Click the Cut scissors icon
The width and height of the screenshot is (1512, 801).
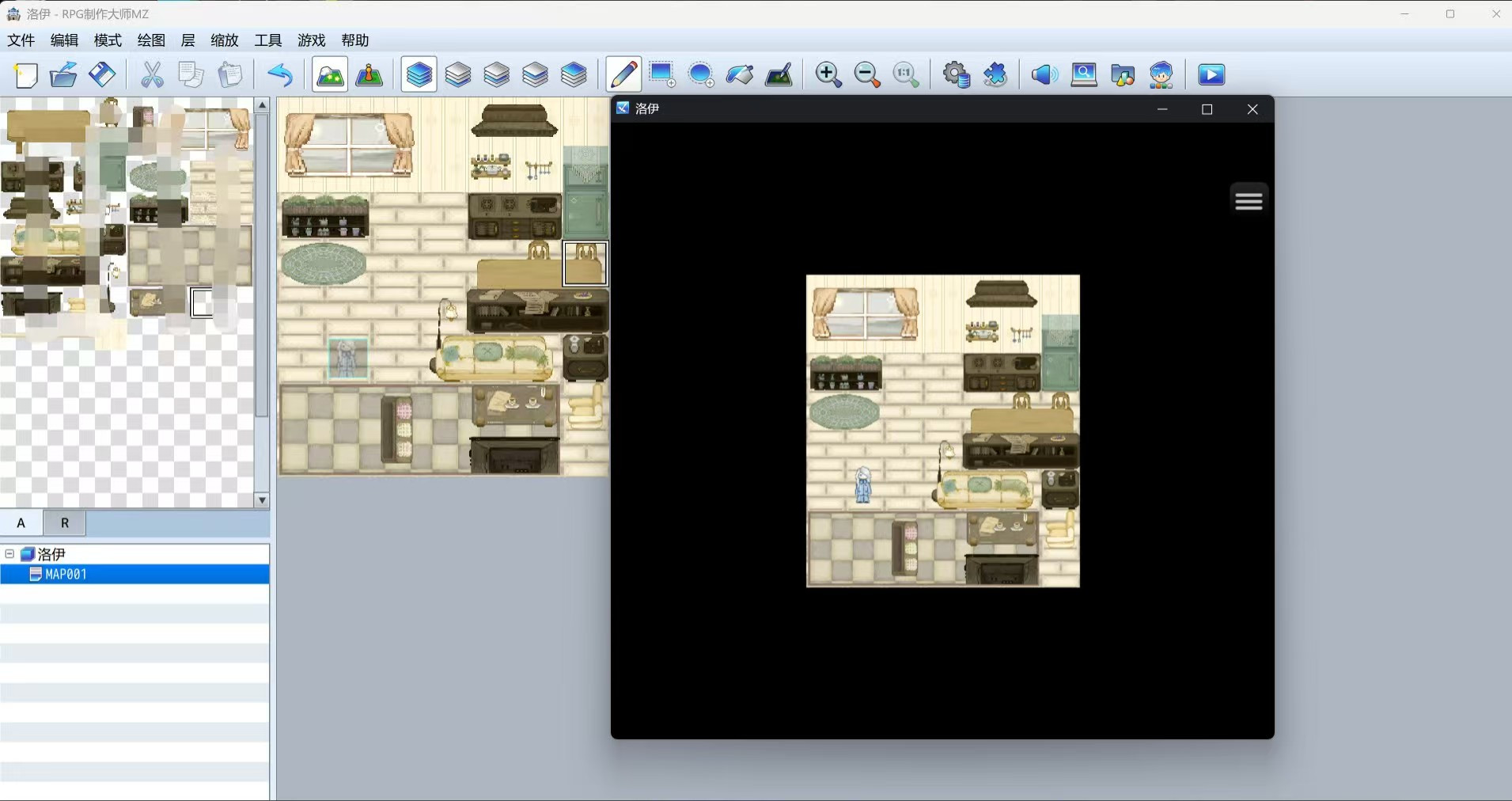coord(152,75)
